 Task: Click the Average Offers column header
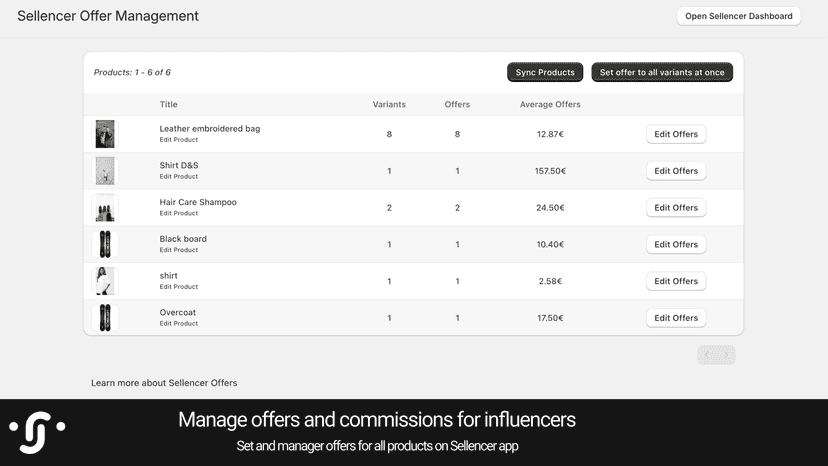point(550,105)
